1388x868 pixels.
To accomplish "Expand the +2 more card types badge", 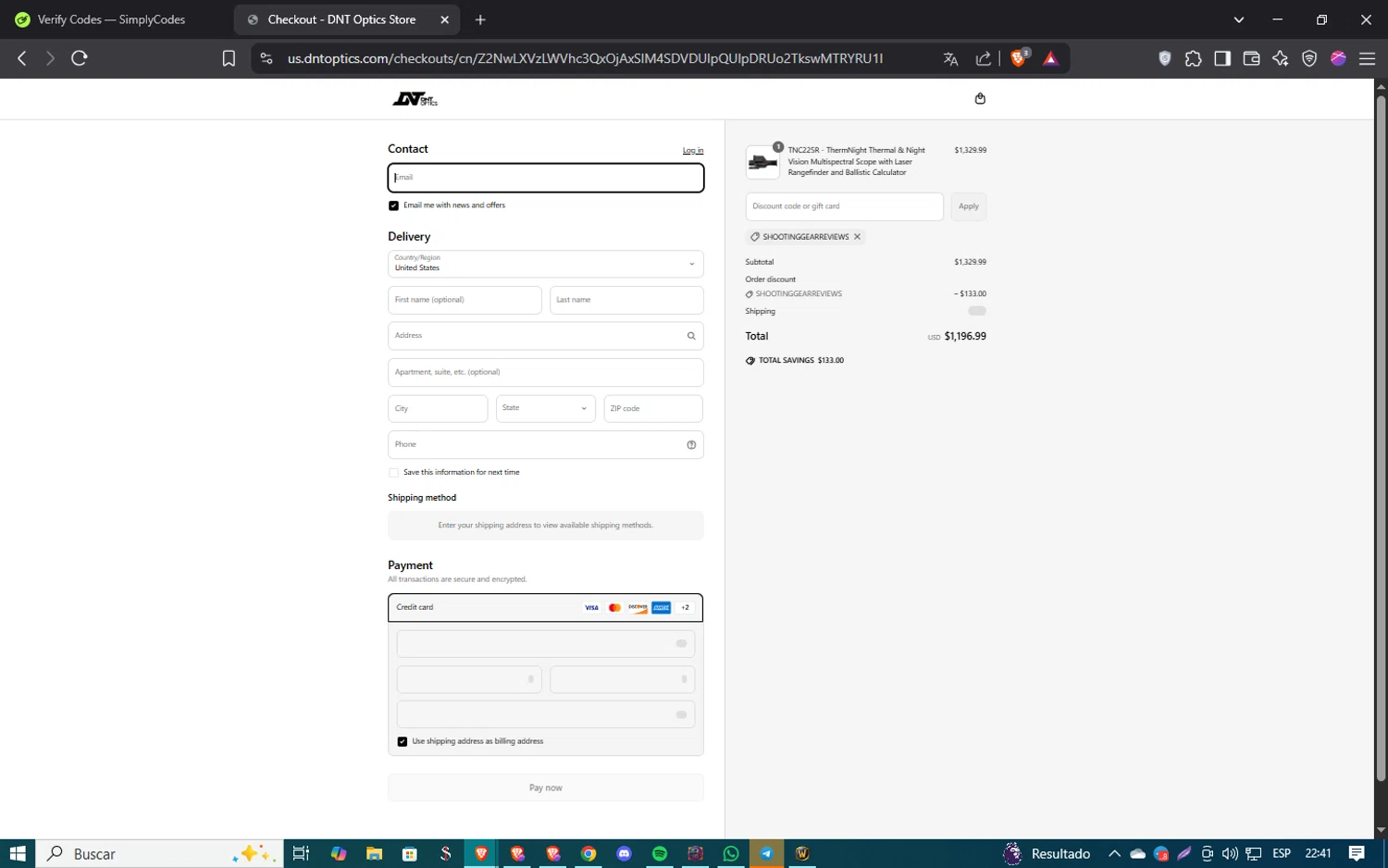I will point(685,608).
